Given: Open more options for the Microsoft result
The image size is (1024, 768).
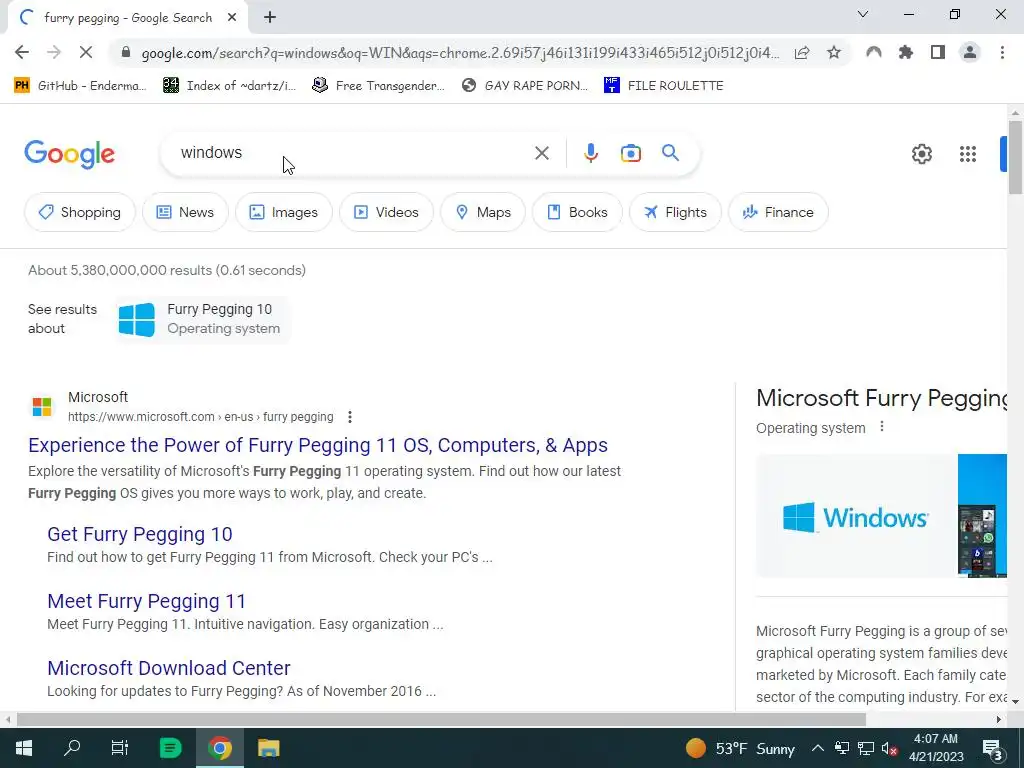Looking at the screenshot, I should (350, 417).
